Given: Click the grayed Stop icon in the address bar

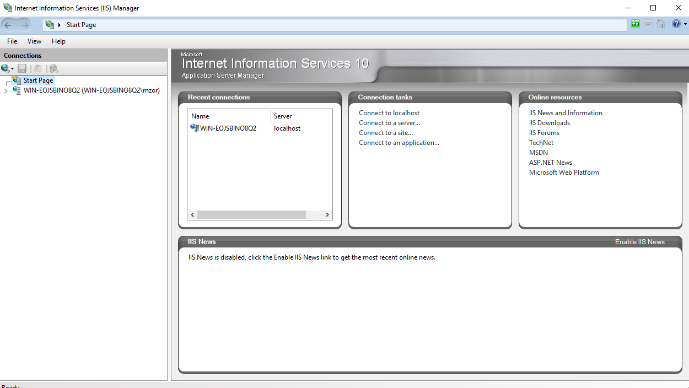Looking at the screenshot, I should click(x=648, y=24).
